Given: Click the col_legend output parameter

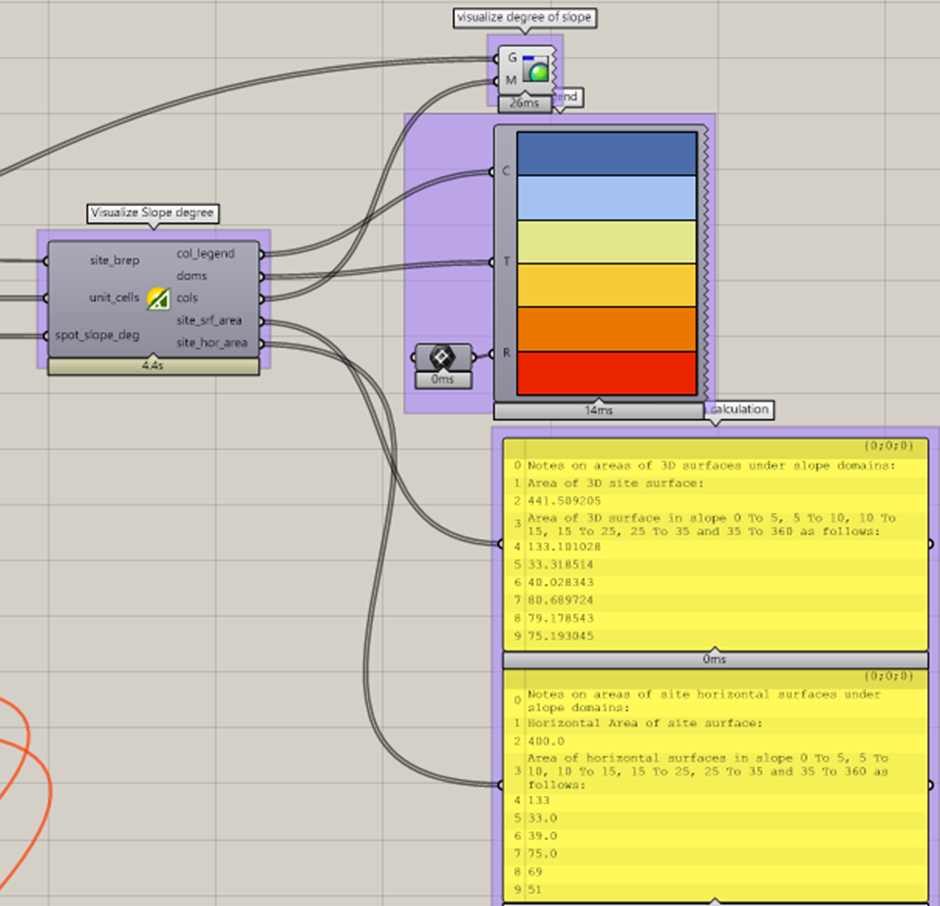Looking at the screenshot, I should (x=206, y=254).
